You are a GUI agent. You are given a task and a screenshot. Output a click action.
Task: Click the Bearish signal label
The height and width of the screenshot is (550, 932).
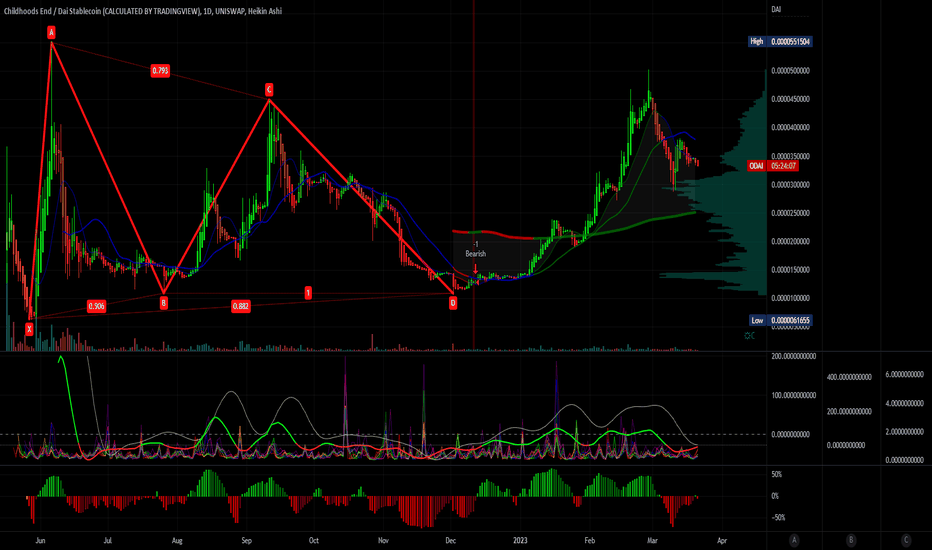476,254
